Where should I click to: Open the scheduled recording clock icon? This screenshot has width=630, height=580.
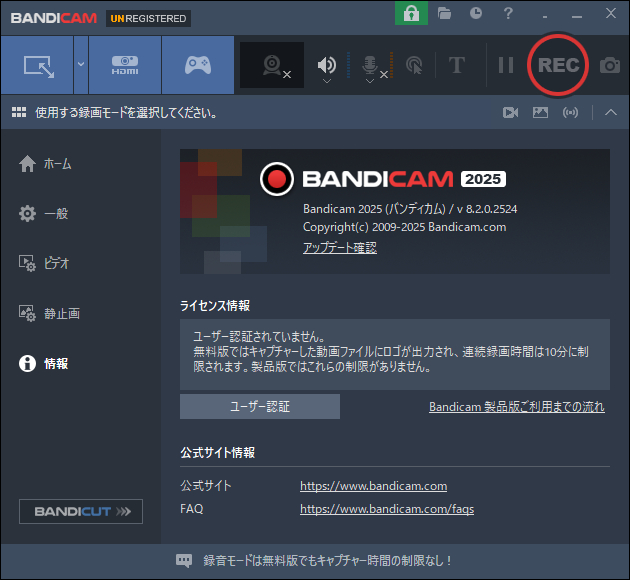click(476, 13)
